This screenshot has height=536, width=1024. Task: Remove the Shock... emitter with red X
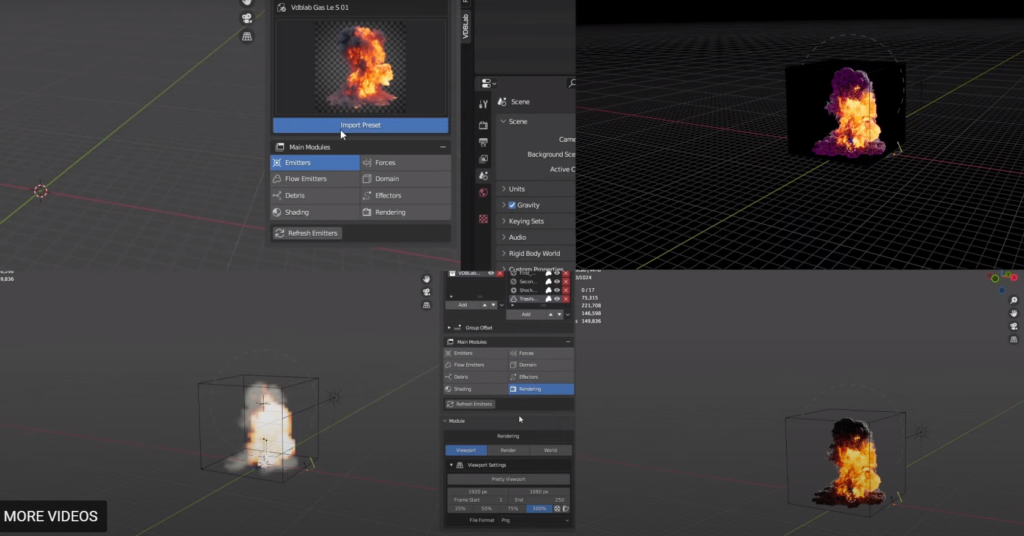coord(566,290)
